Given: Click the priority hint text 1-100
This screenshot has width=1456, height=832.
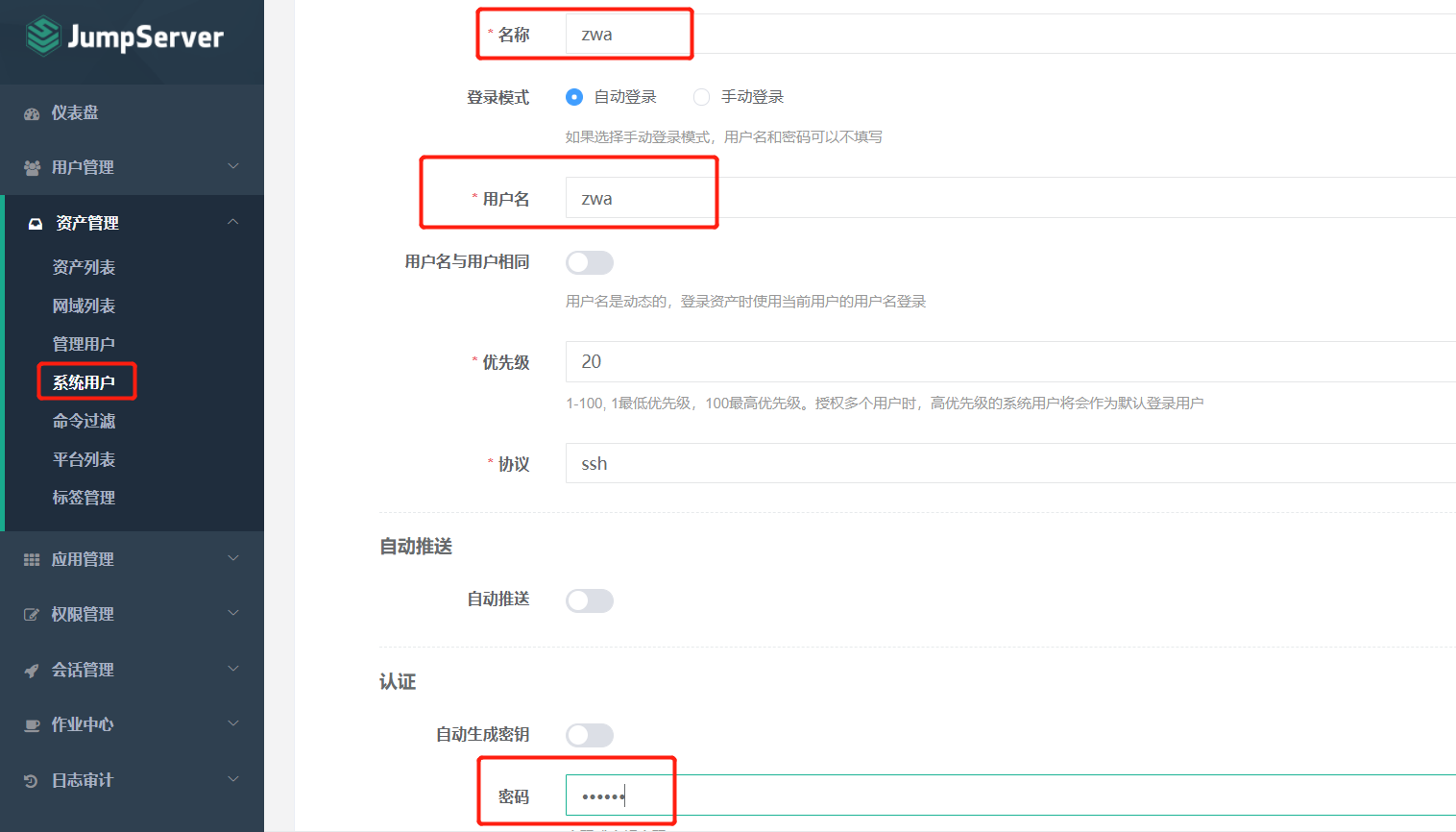Looking at the screenshot, I should tap(884, 404).
